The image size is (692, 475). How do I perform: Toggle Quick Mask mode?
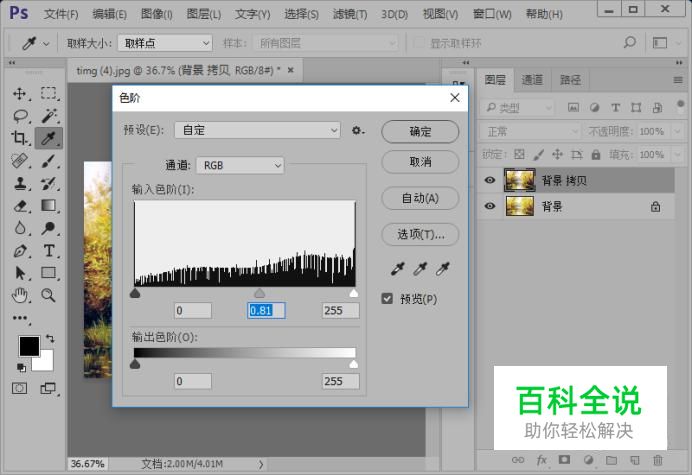tap(19, 388)
